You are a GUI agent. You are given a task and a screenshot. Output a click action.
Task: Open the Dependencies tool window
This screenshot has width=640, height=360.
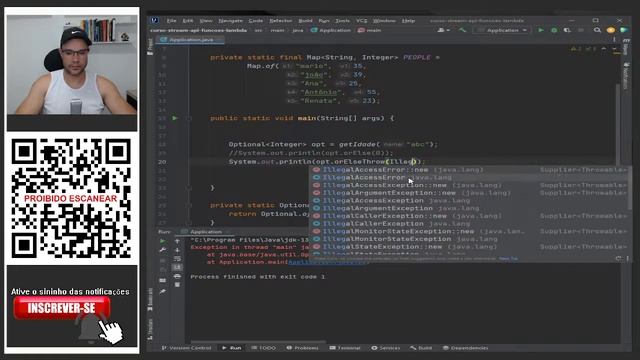tap(465, 348)
